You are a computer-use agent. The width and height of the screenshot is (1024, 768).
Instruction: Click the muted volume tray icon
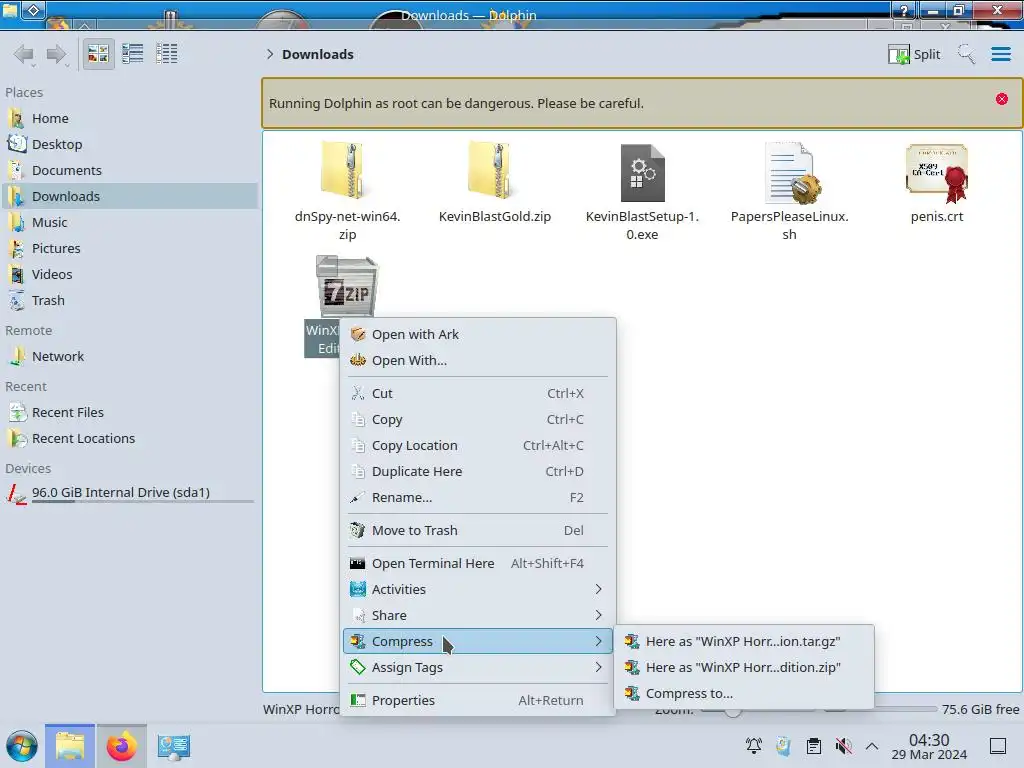click(x=844, y=746)
